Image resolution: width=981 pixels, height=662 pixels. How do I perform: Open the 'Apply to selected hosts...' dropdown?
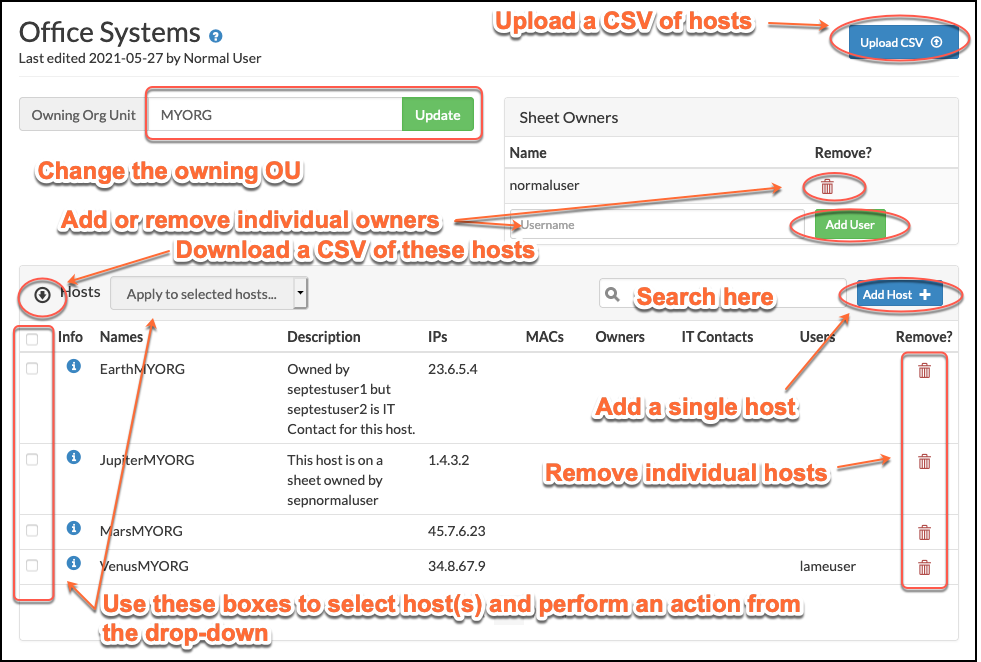[209, 293]
